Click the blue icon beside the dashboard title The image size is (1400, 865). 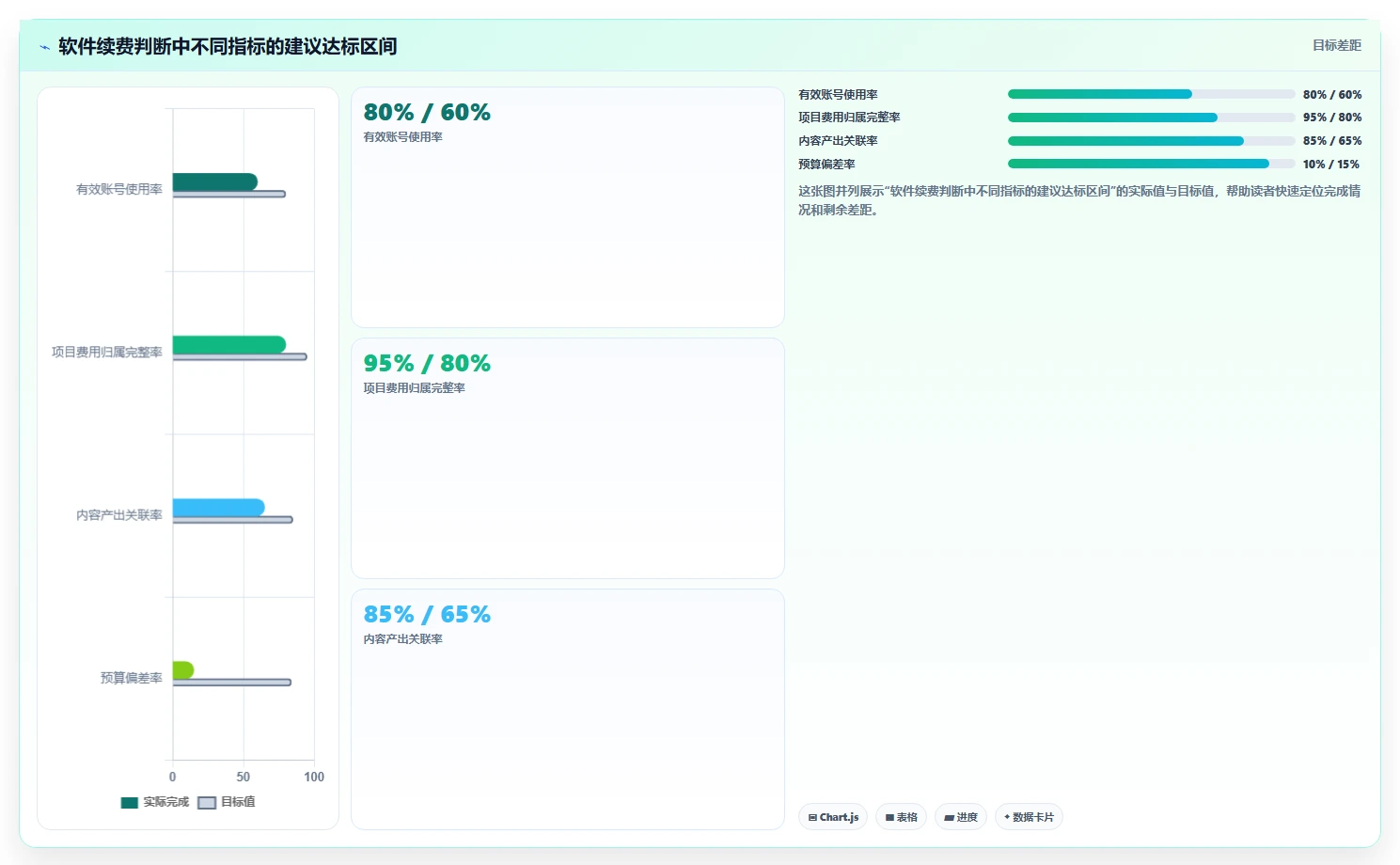click(44, 47)
